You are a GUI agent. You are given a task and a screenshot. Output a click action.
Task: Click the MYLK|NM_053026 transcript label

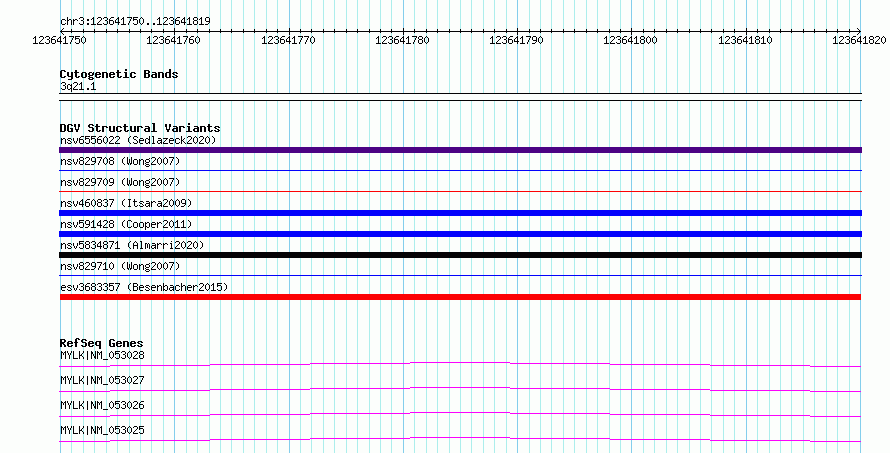[x=102, y=405]
